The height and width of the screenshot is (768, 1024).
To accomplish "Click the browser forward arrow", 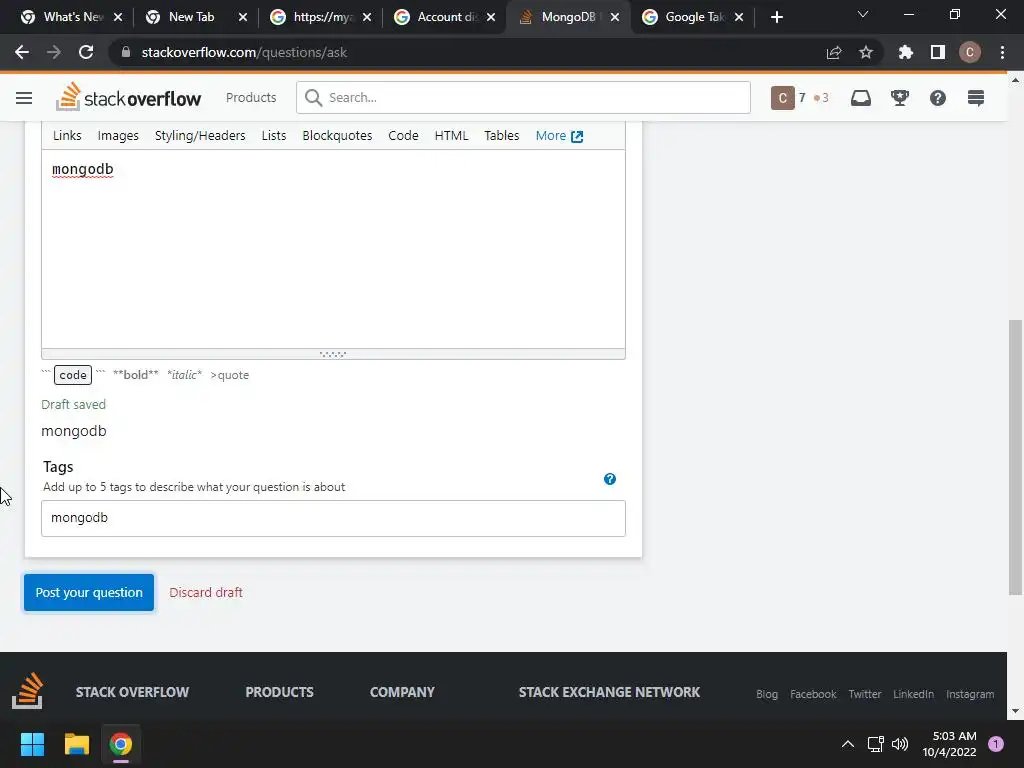I will coord(54,52).
